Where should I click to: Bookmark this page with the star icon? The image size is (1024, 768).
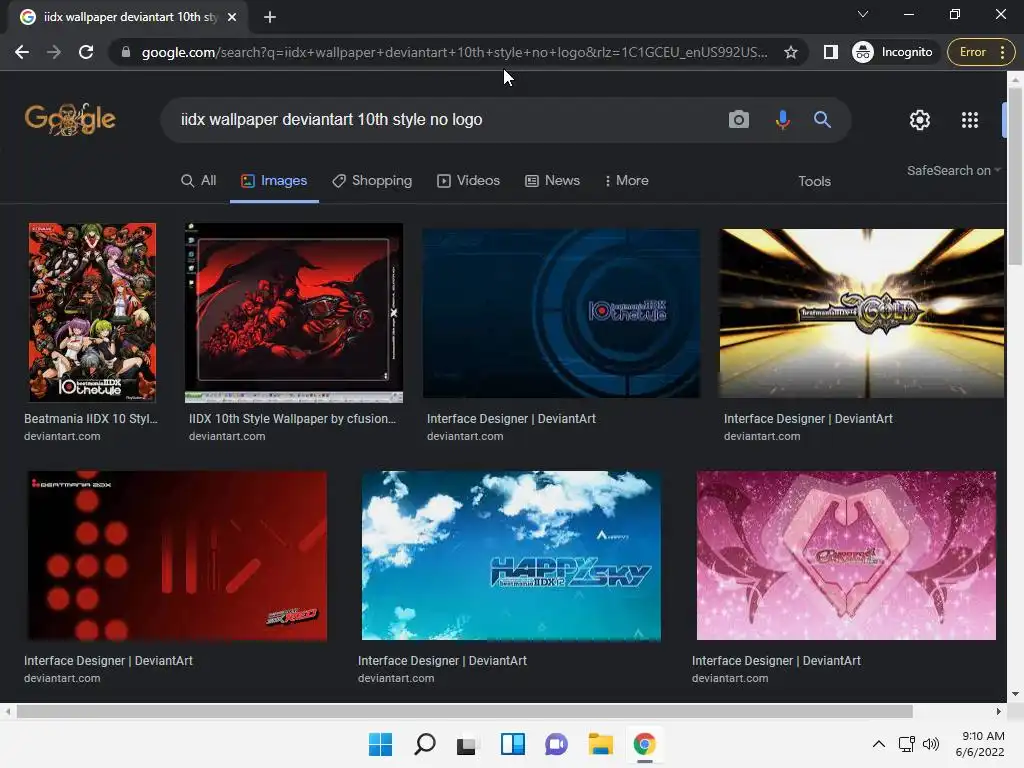[791, 52]
